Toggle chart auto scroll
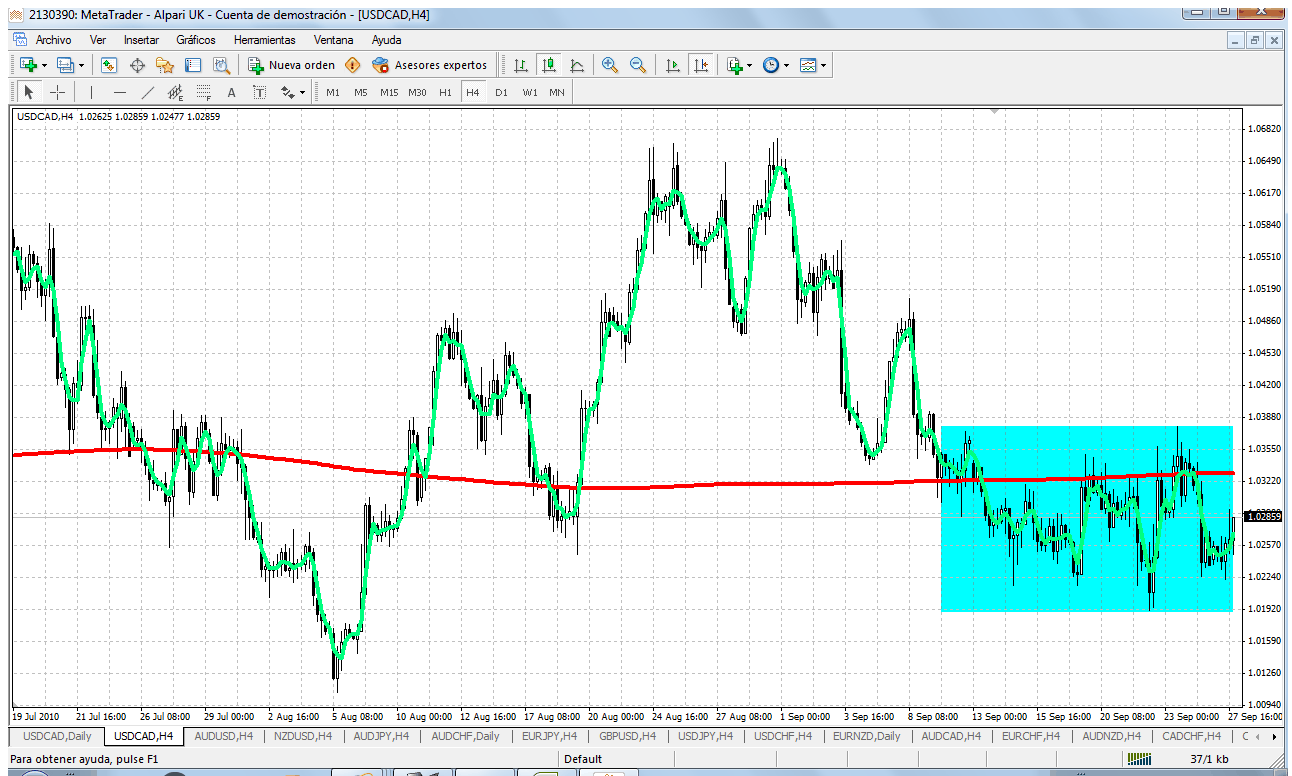Screen dimensions: 1292x776 point(673,65)
